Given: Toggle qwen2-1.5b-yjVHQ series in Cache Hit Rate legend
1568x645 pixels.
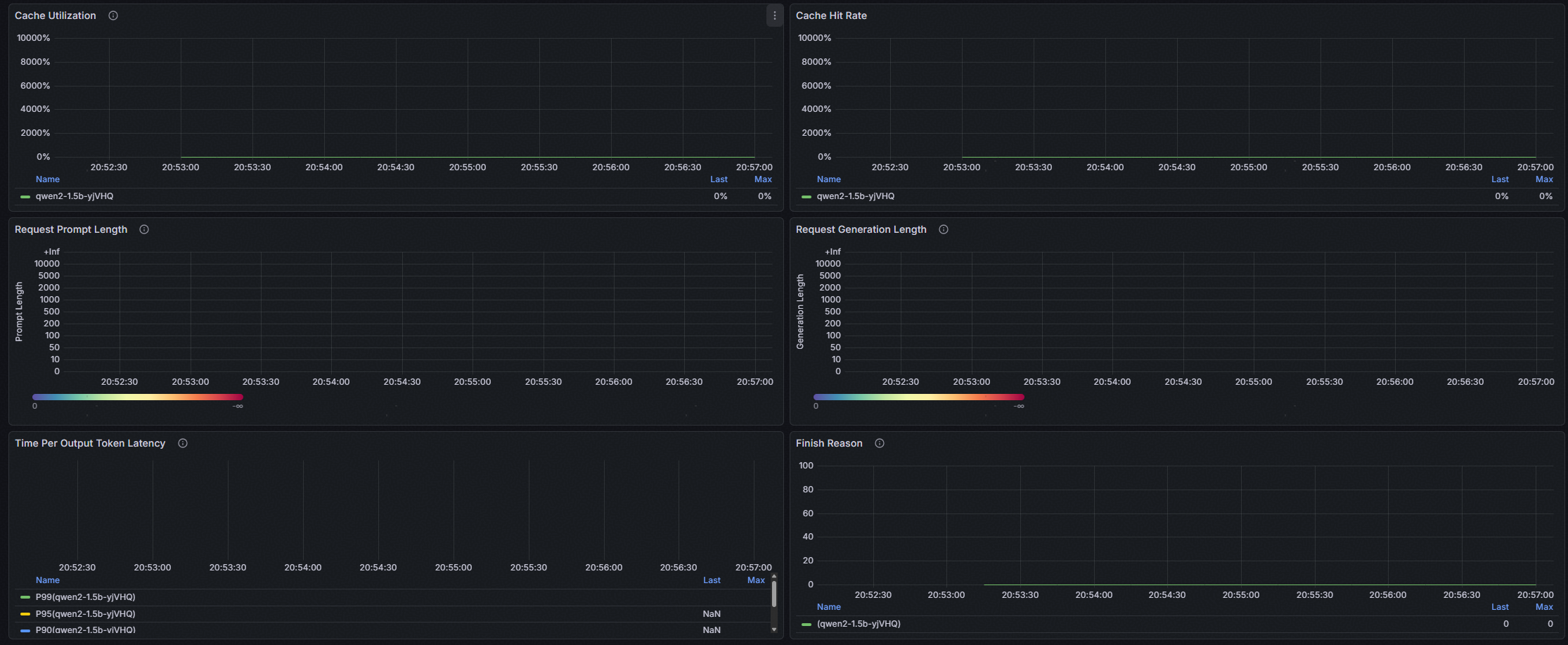Looking at the screenshot, I should (x=855, y=196).
